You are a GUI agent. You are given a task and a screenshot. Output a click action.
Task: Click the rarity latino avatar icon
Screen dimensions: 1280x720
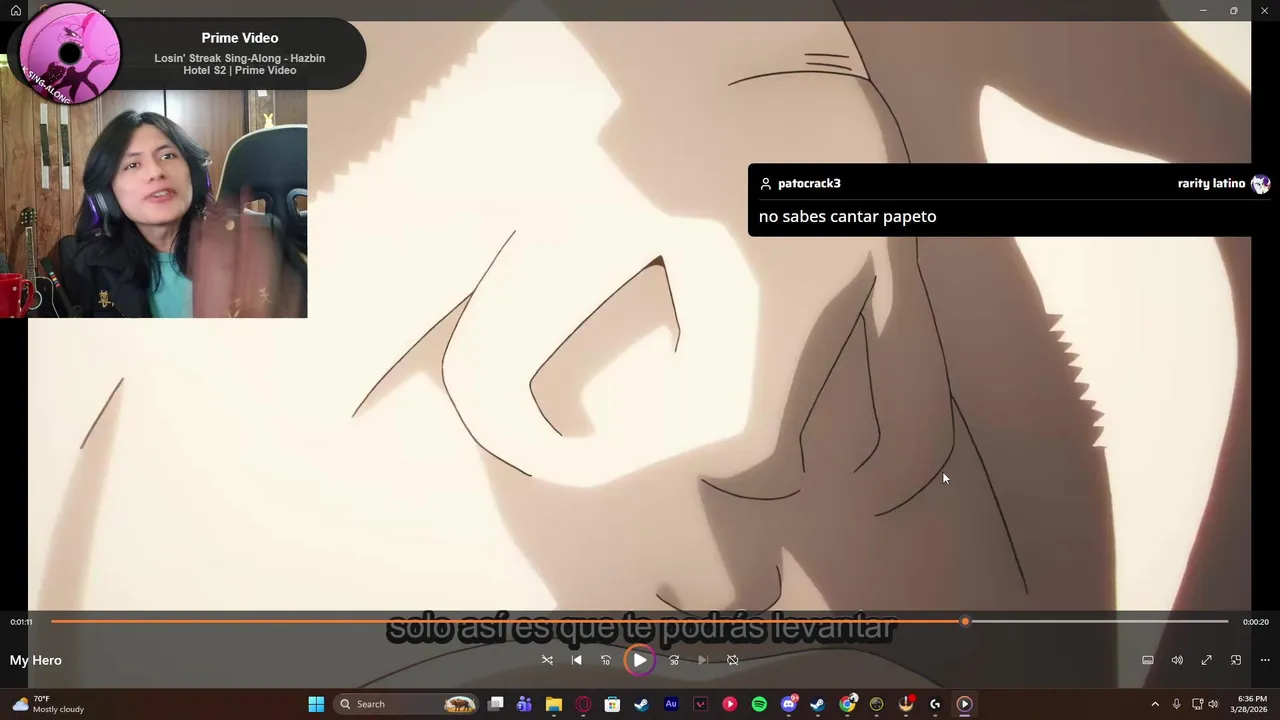(1260, 184)
